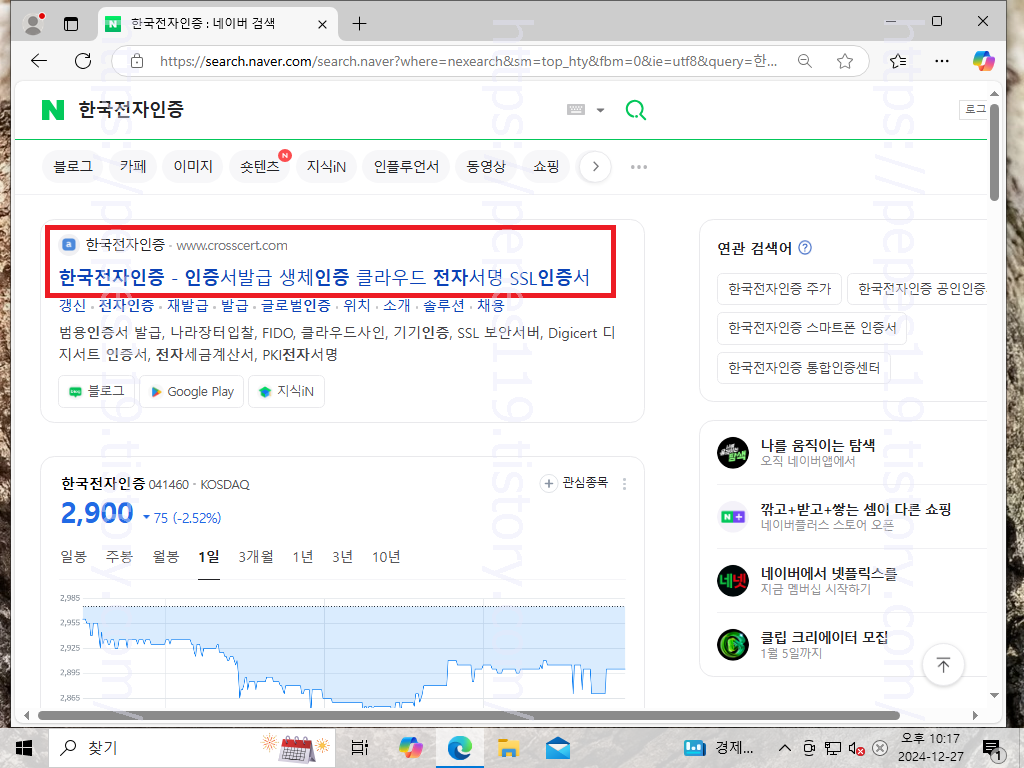Click the zoom magnifier in address bar
The height and width of the screenshot is (768, 1024).
tap(805, 61)
